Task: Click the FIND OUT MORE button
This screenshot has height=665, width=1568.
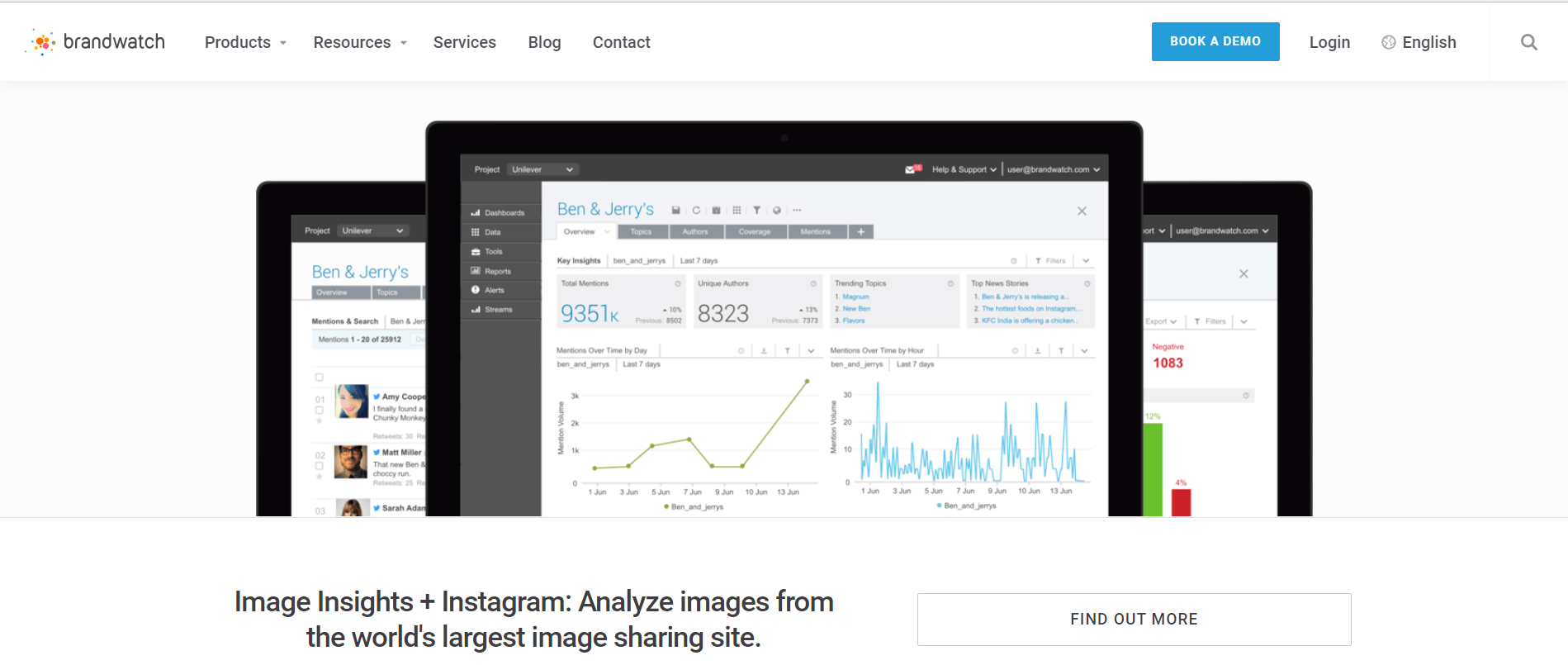Action: click(1134, 620)
